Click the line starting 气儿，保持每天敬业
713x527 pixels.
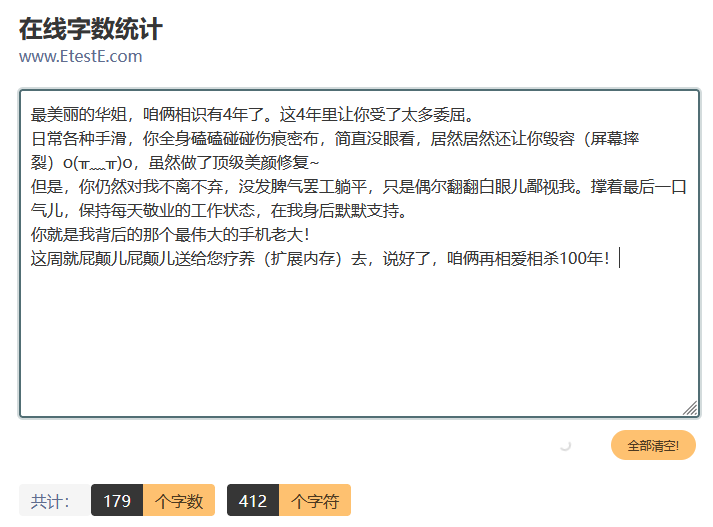pyautogui.click(x=219, y=211)
